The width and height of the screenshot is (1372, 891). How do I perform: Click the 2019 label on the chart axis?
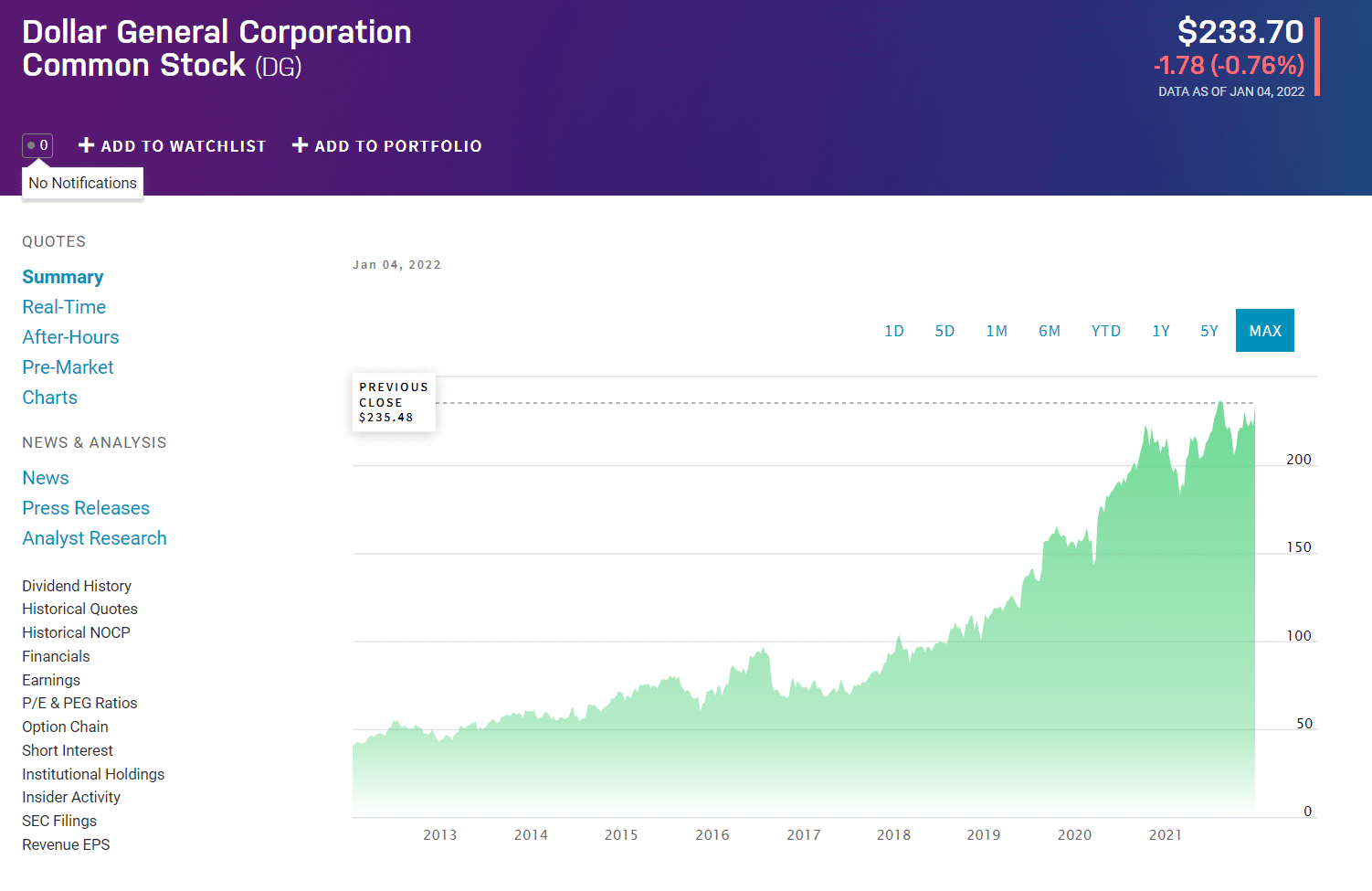coord(984,835)
